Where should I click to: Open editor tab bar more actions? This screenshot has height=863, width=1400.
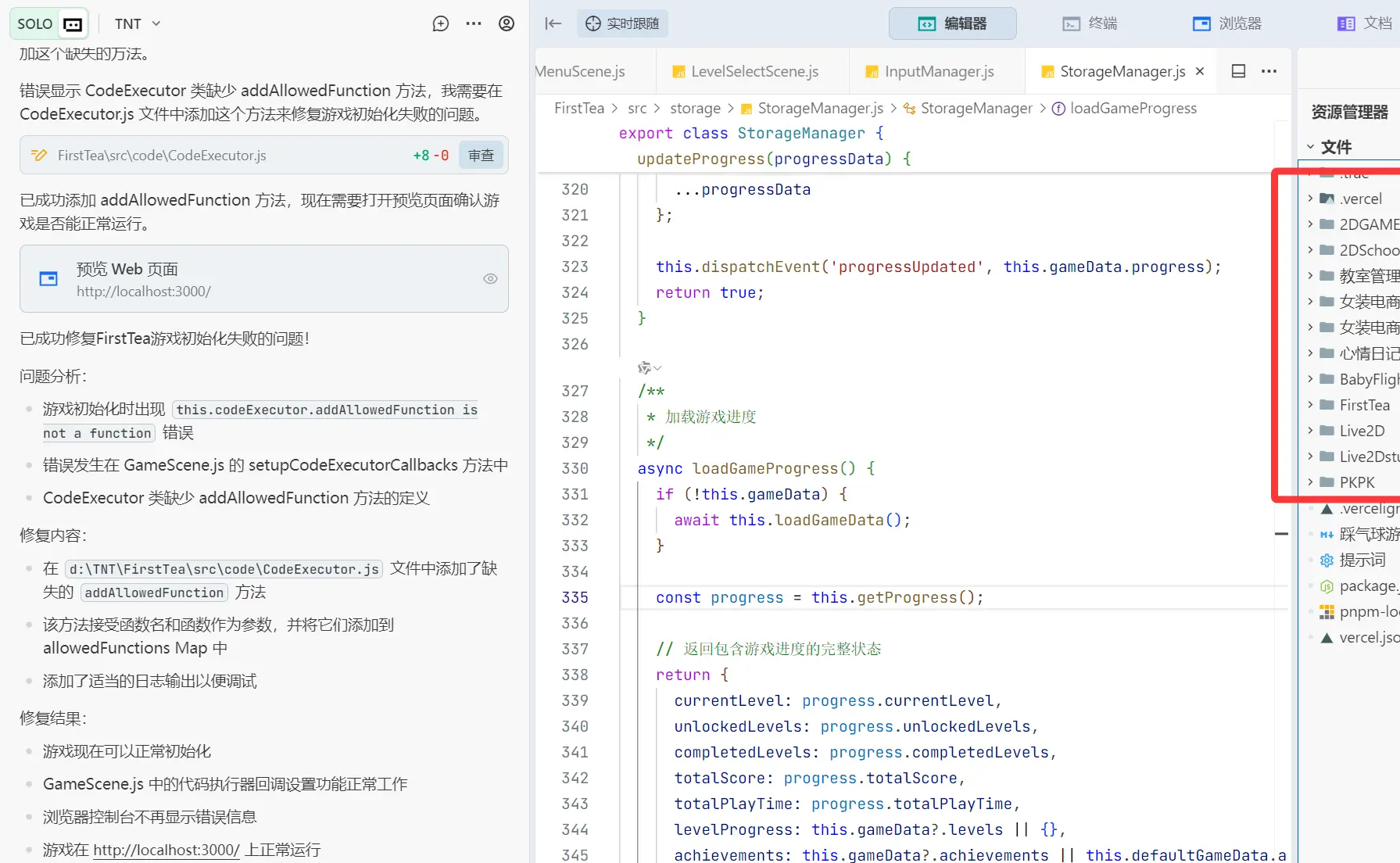1269,71
